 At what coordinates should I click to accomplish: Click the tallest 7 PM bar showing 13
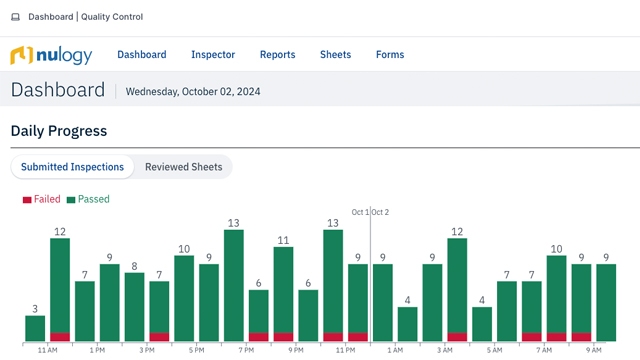coord(234,285)
